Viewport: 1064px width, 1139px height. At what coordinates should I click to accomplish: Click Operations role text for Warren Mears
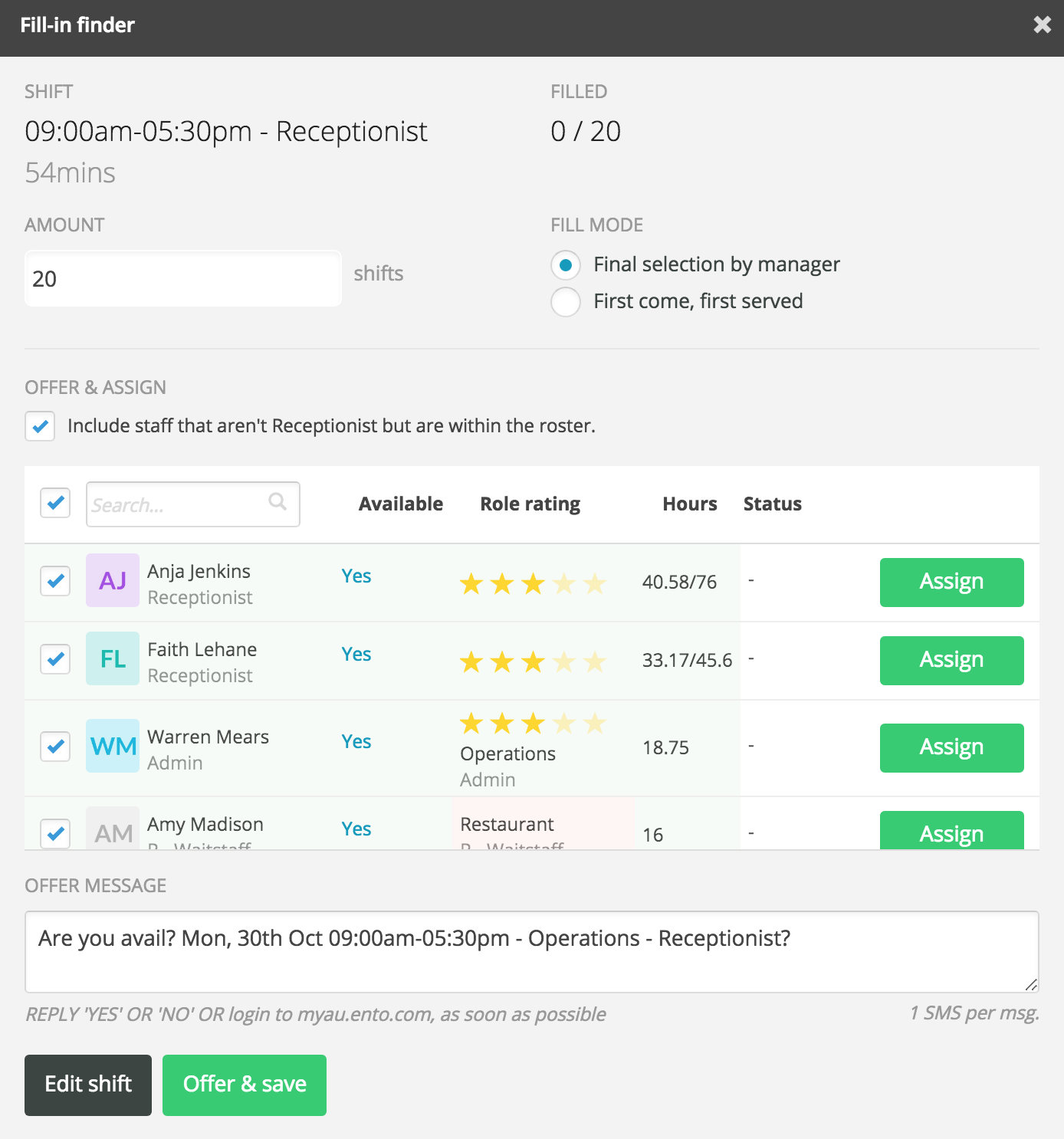coord(507,753)
